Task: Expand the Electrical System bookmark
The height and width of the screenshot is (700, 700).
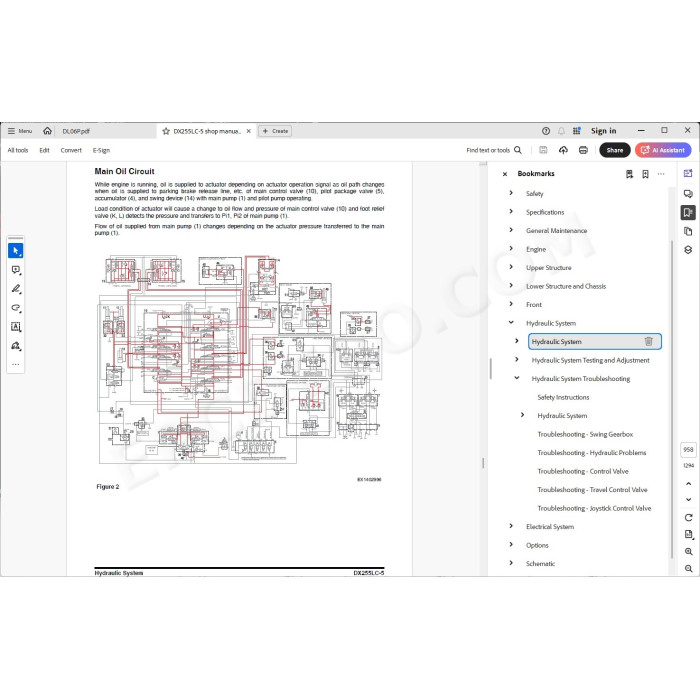Action: [x=511, y=526]
